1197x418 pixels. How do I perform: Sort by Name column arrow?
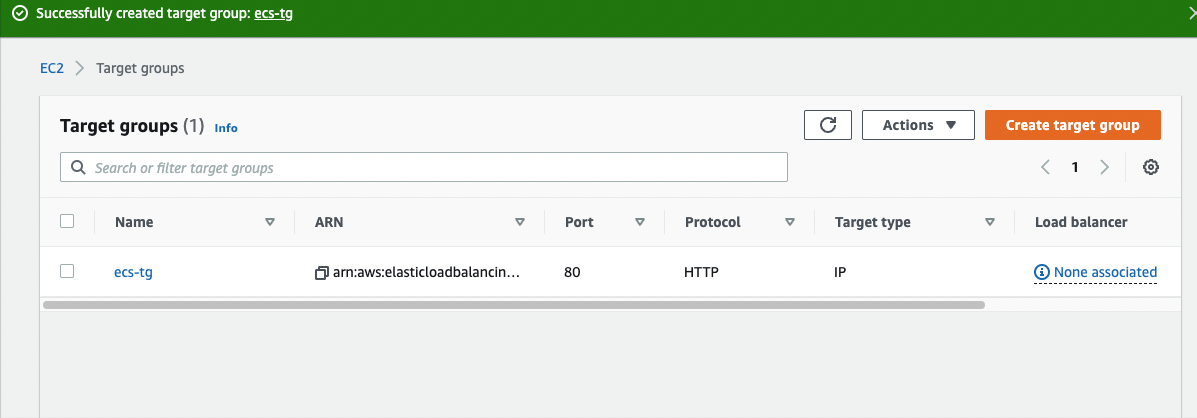pos(269,222)
